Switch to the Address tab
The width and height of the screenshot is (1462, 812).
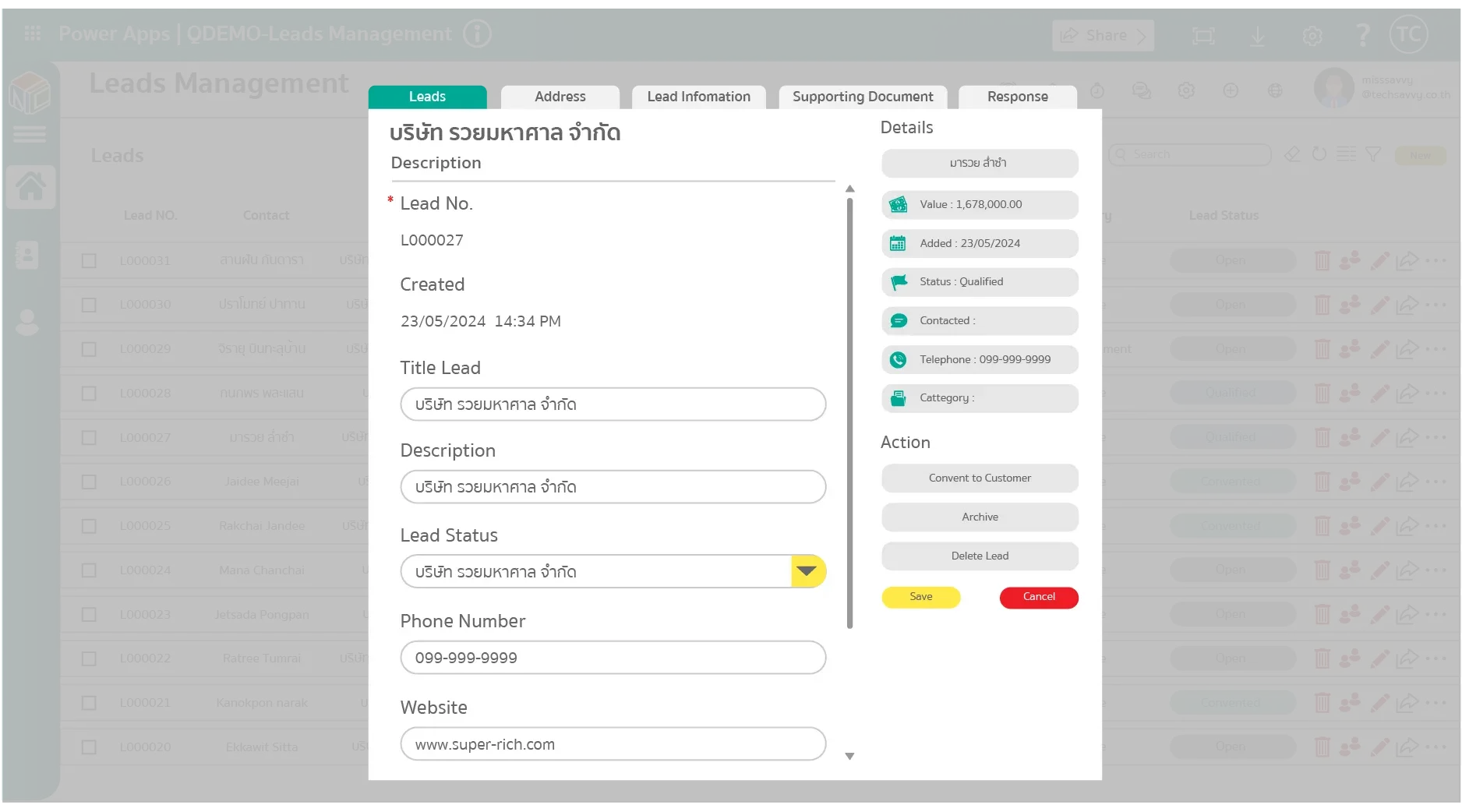(560, 97)
